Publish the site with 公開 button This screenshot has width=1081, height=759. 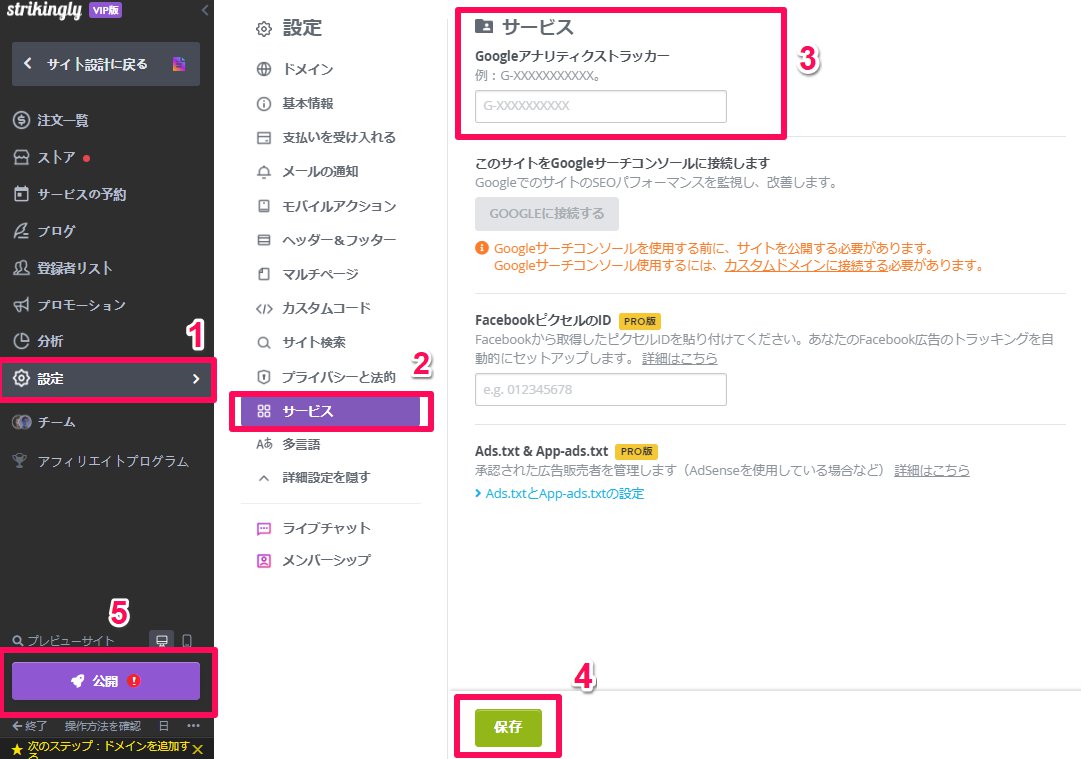point(105,681)
